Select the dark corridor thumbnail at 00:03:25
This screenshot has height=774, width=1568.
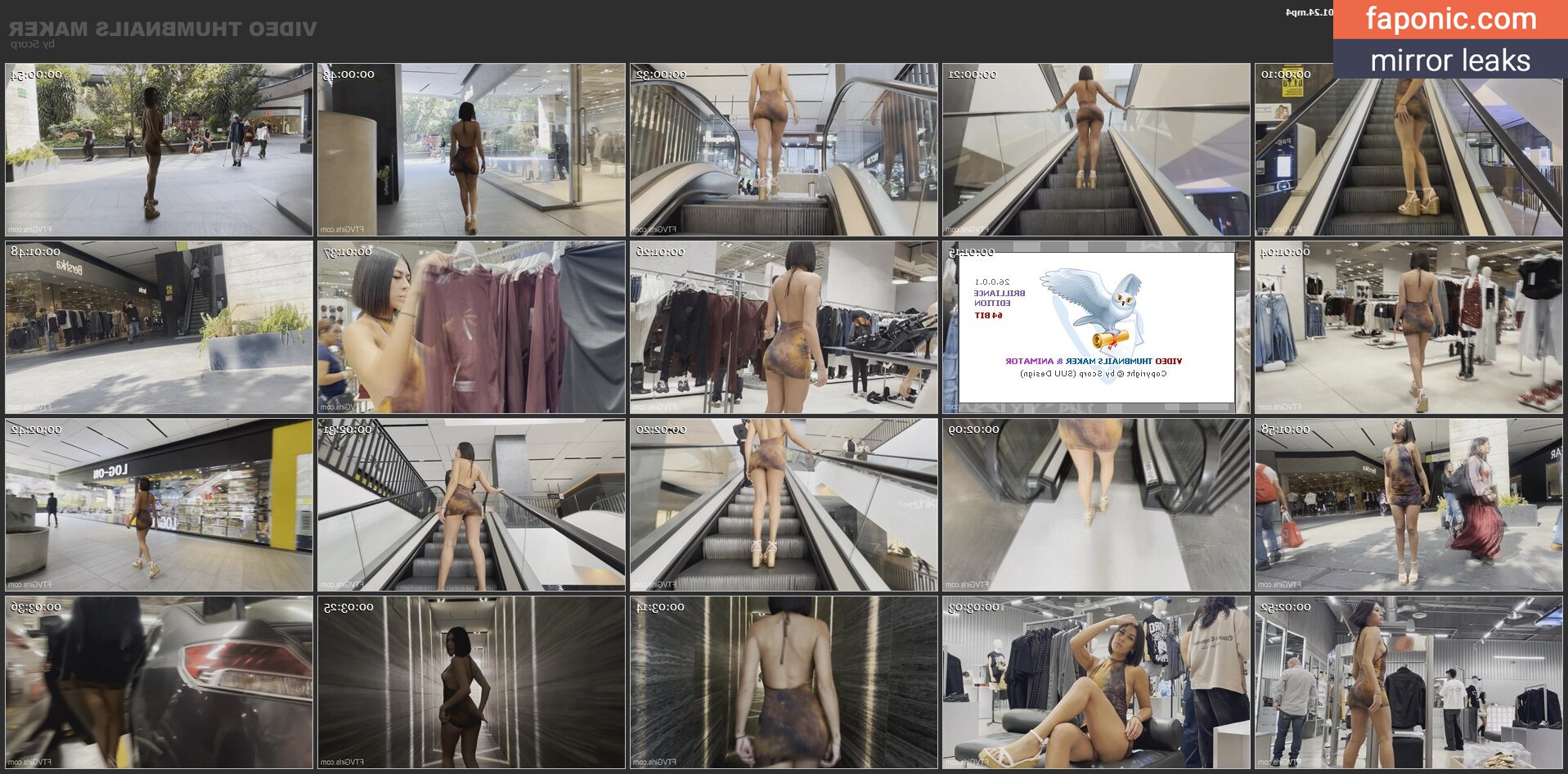[471, 682]
